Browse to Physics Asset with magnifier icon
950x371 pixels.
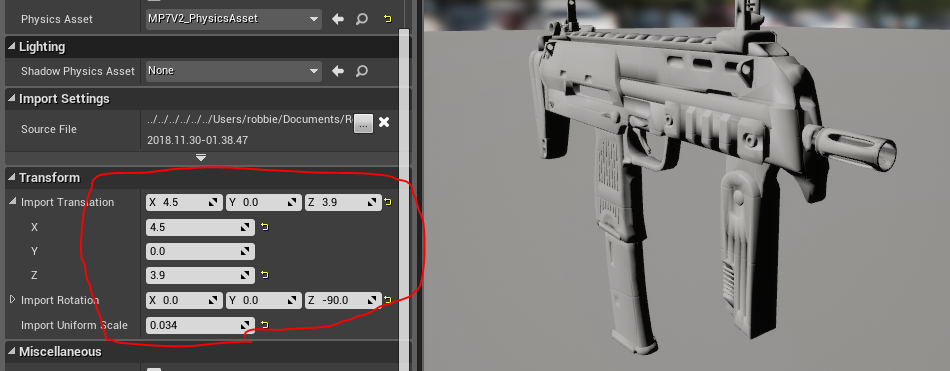362,19
